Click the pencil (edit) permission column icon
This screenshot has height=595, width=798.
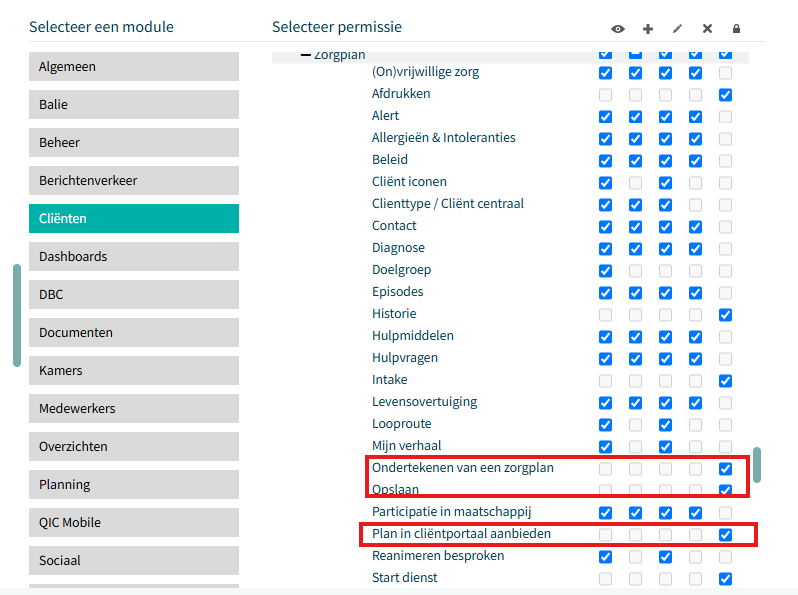point(677,29)
